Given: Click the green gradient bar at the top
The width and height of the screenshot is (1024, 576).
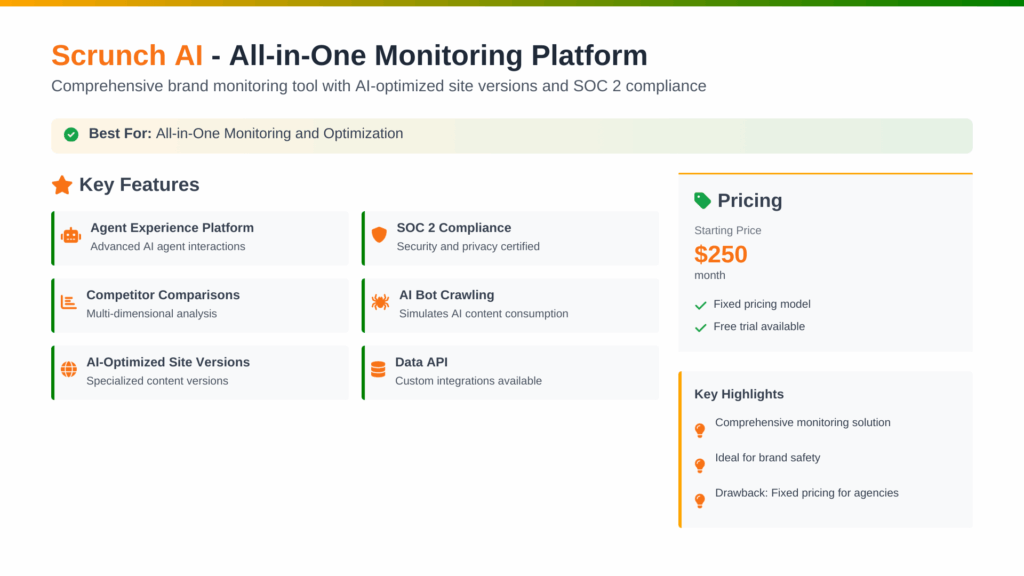Looking at the screenshot, I should 512,4.
